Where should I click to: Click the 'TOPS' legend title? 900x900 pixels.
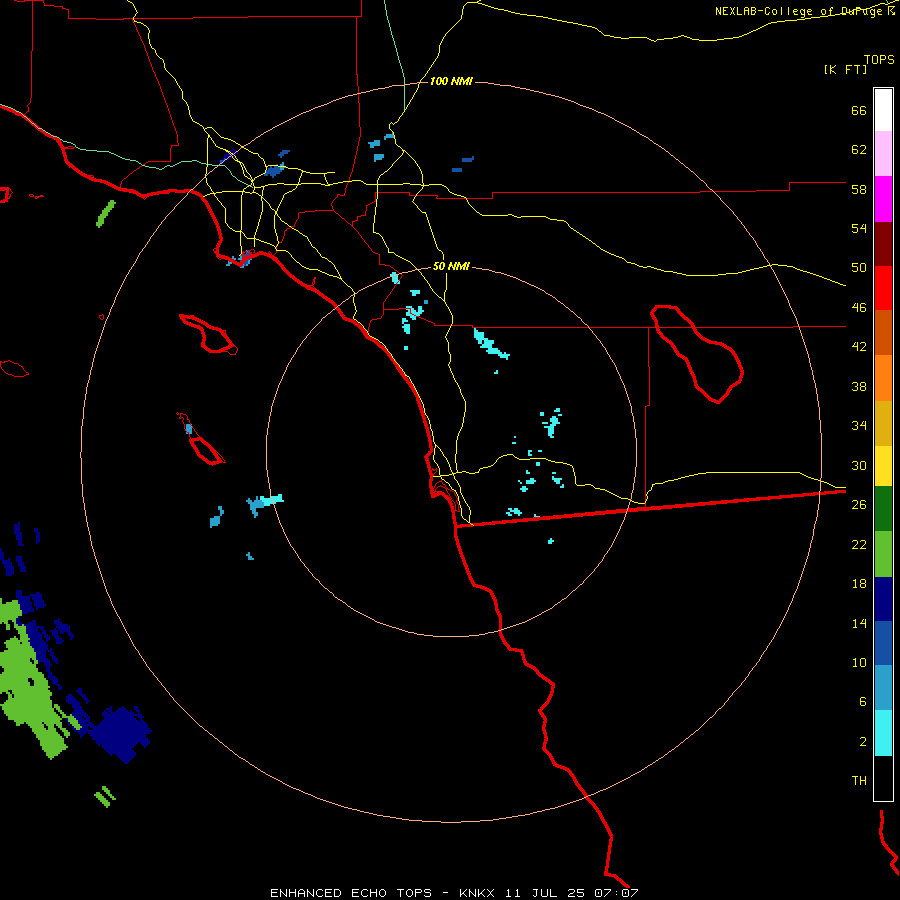(x=879, y=60)
